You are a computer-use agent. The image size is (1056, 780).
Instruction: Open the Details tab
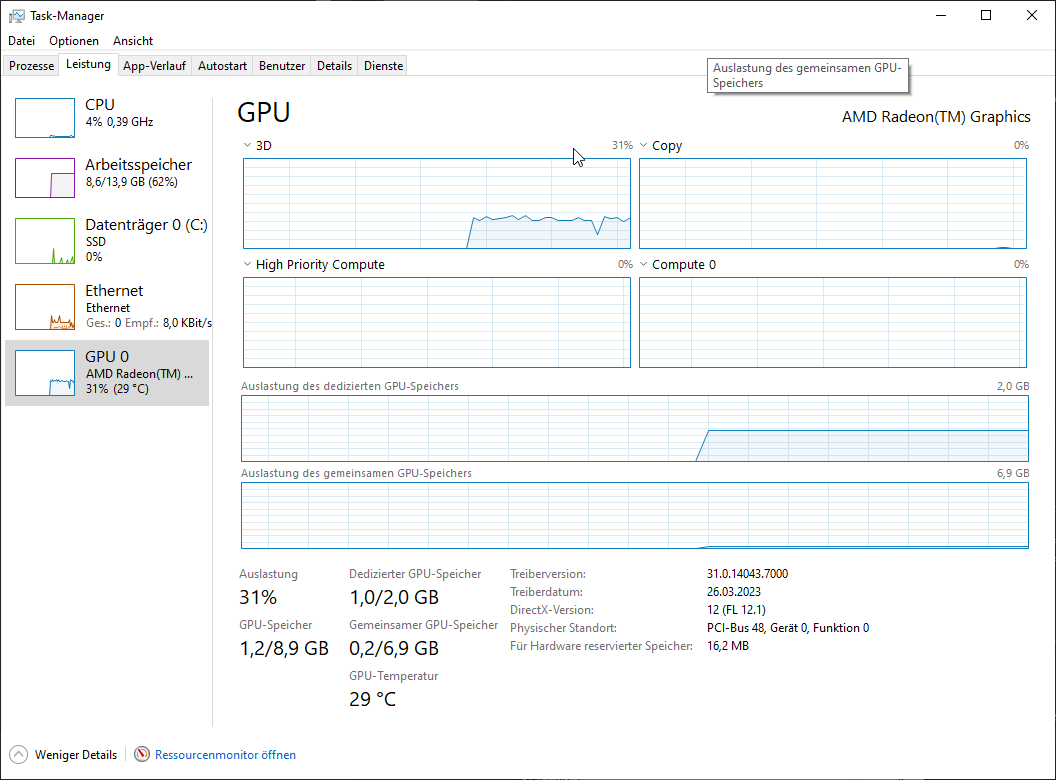coord(335,66)
